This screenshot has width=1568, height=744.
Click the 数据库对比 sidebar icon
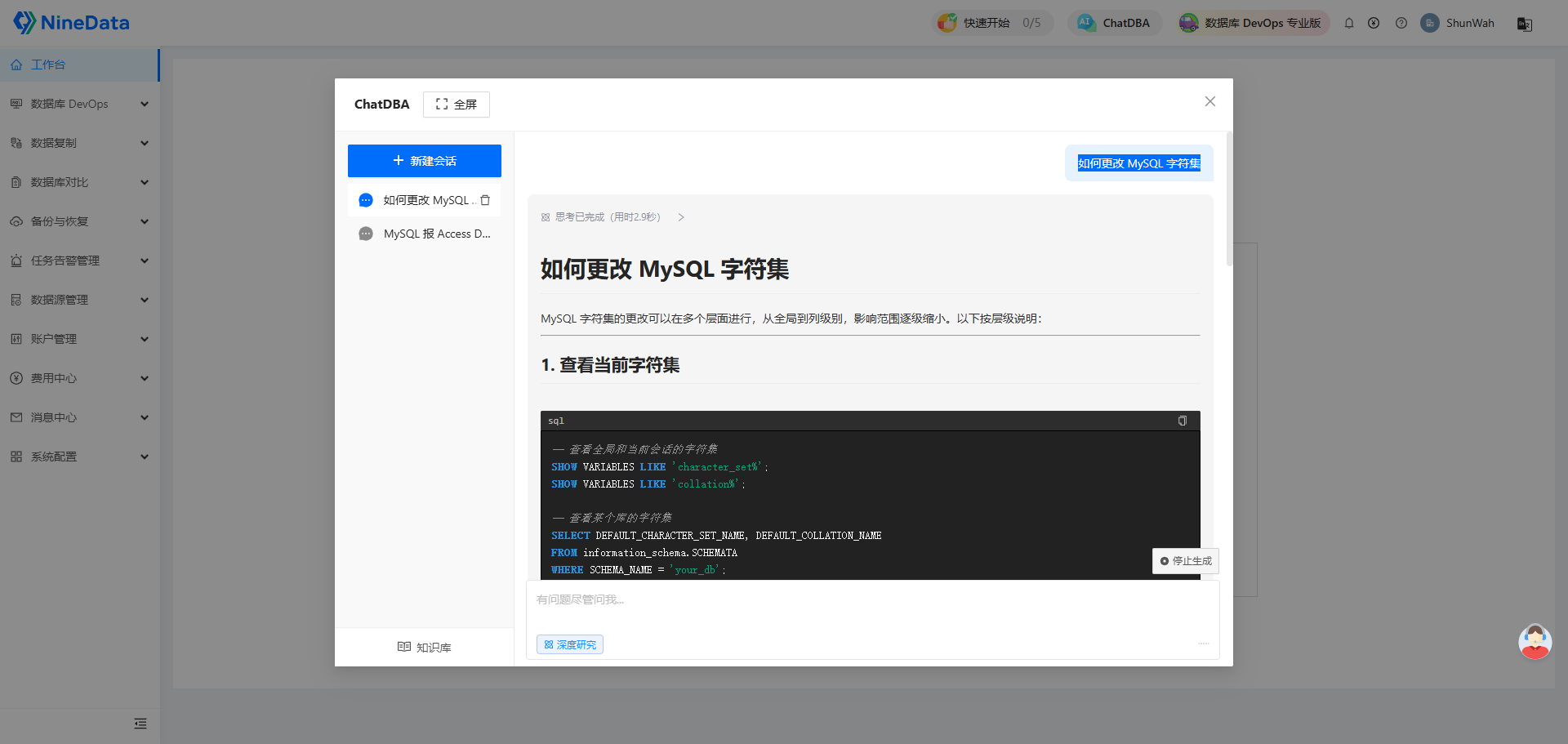[16, 182]
